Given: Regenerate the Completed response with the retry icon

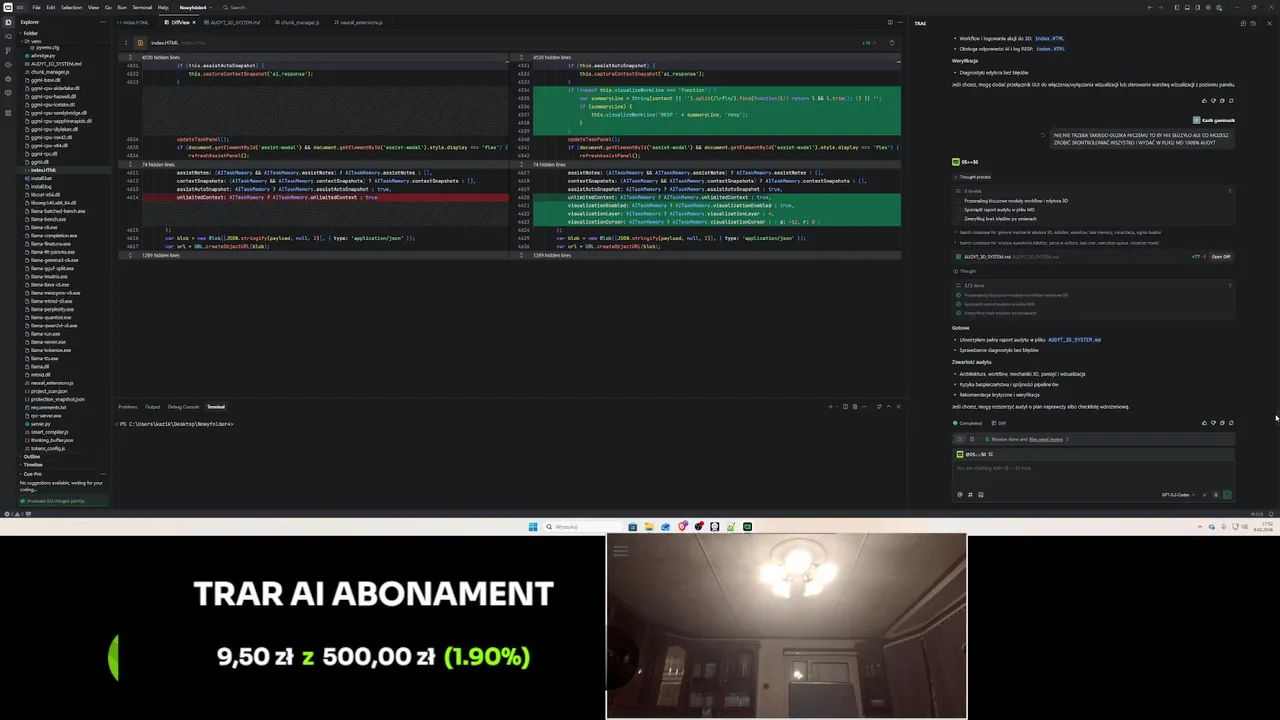Looking at the screenshot, I should 1231,423.
